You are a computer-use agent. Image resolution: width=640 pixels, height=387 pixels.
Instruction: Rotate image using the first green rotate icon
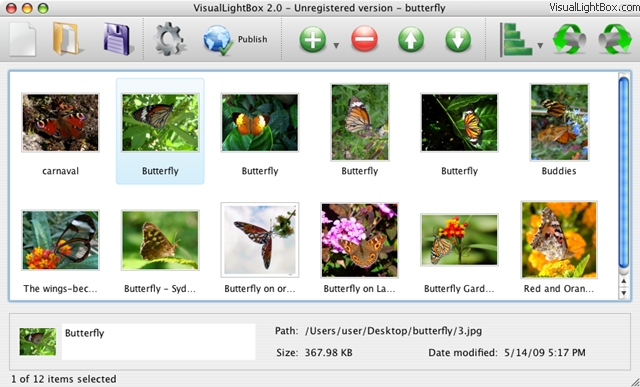click(x=569, y=39)
